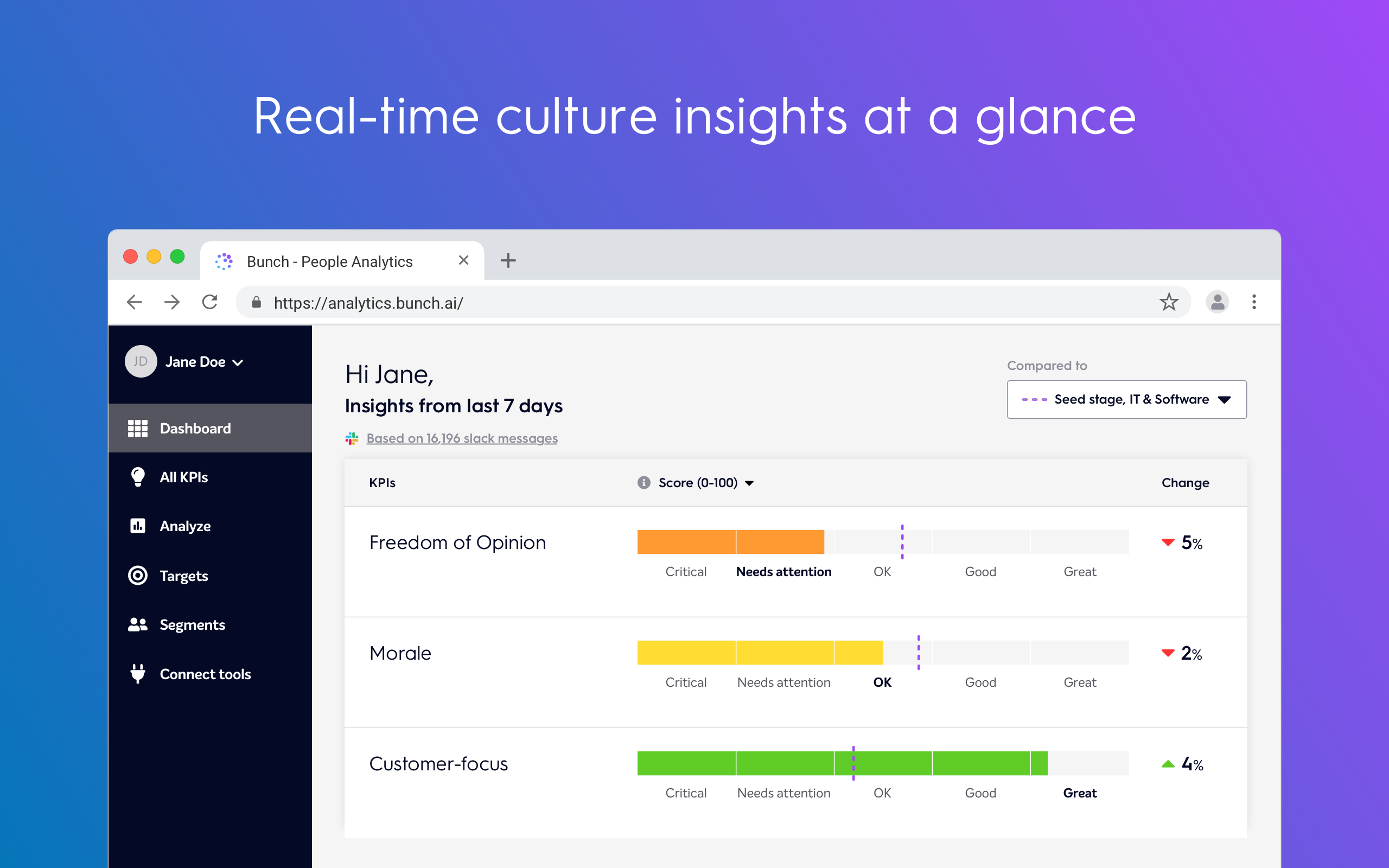Viewport: 1389px width, 868px height.
Task: Click the KPIs column header
Action: pyautogui.click(x=383, y=483)
